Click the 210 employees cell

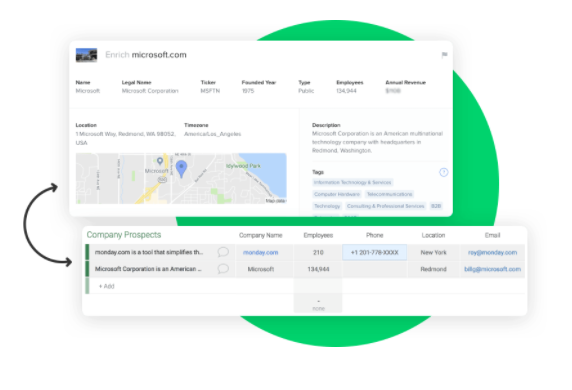click(318, 252)
